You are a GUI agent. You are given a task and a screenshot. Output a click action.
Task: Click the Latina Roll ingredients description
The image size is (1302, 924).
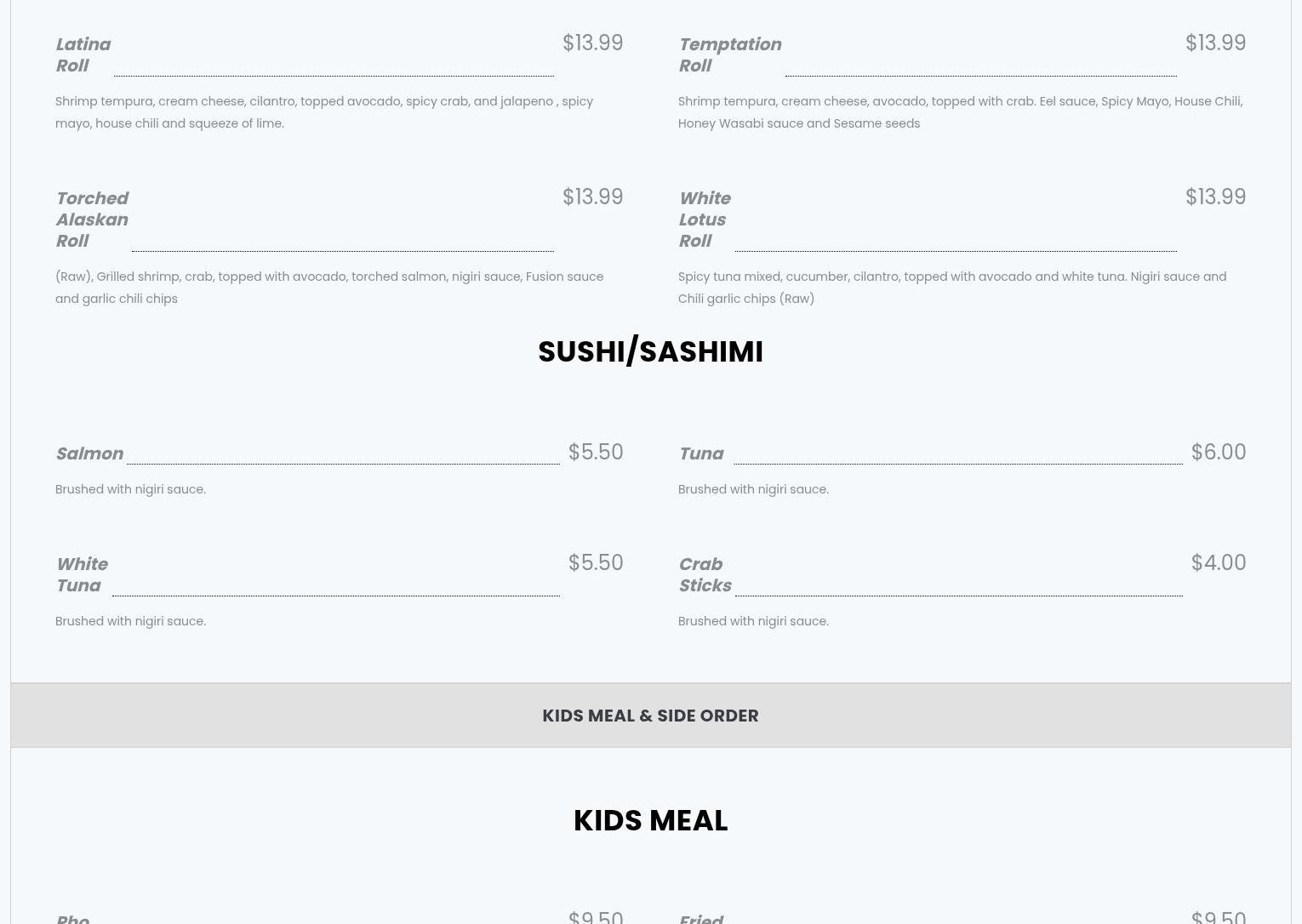[324, 112]
